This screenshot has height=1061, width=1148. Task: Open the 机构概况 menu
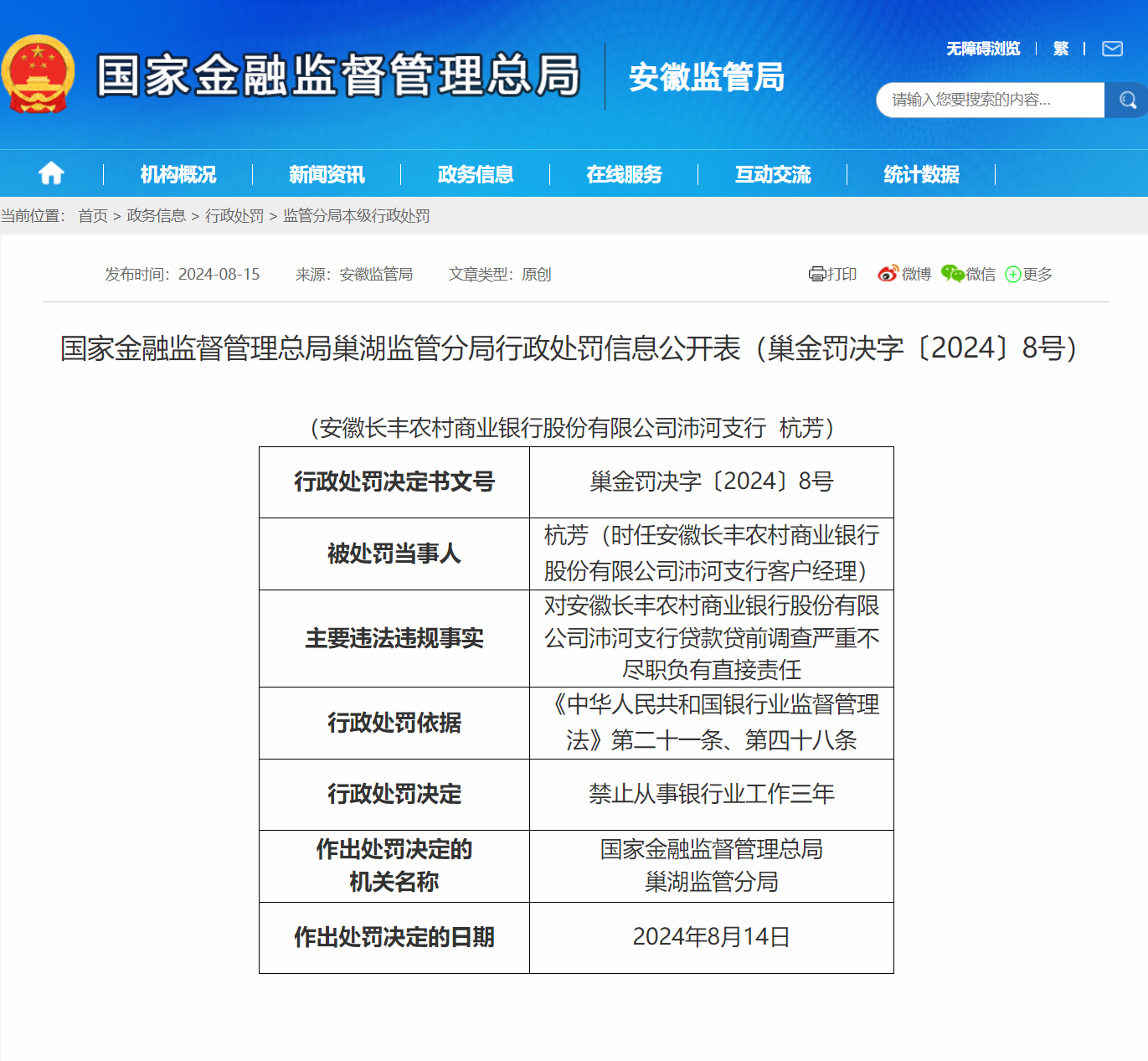click(178, 174)
